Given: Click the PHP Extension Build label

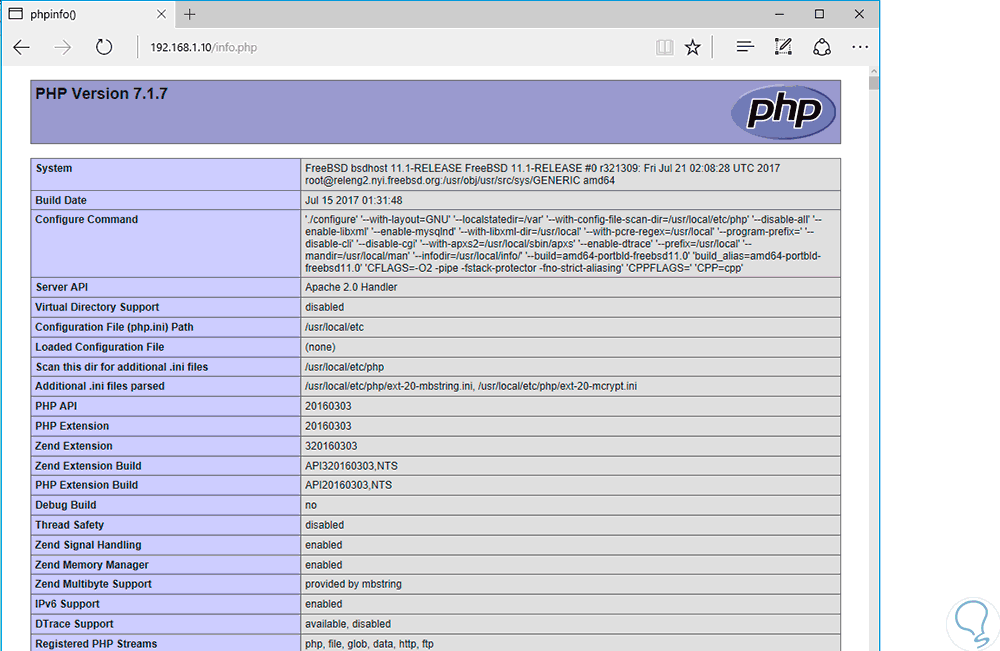Looking at the screenshot, I should 86,485.
